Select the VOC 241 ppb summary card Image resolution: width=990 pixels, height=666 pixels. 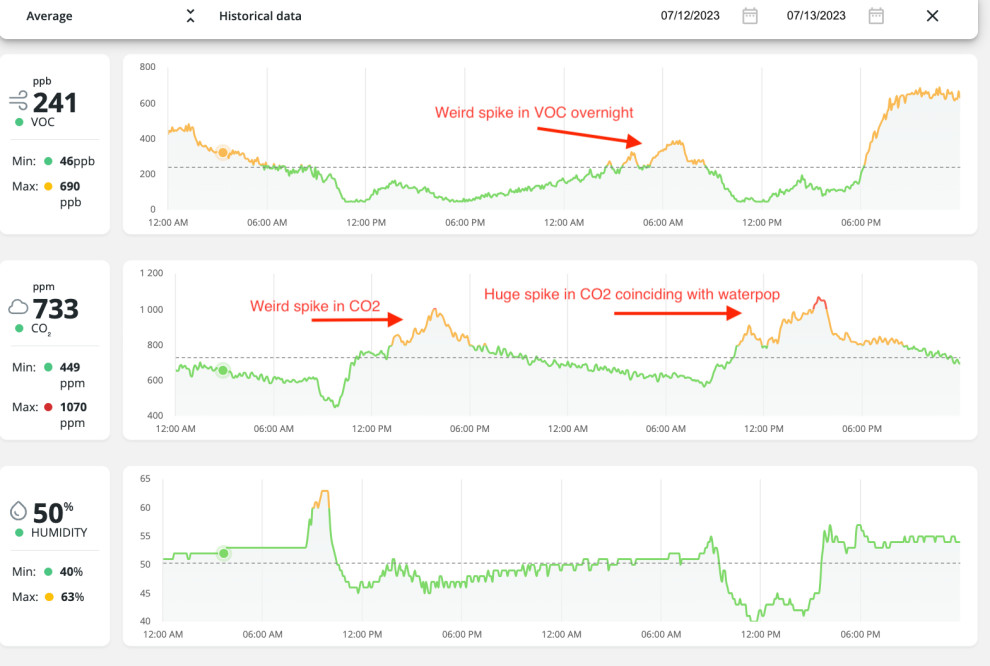click(x=55, y=143)
